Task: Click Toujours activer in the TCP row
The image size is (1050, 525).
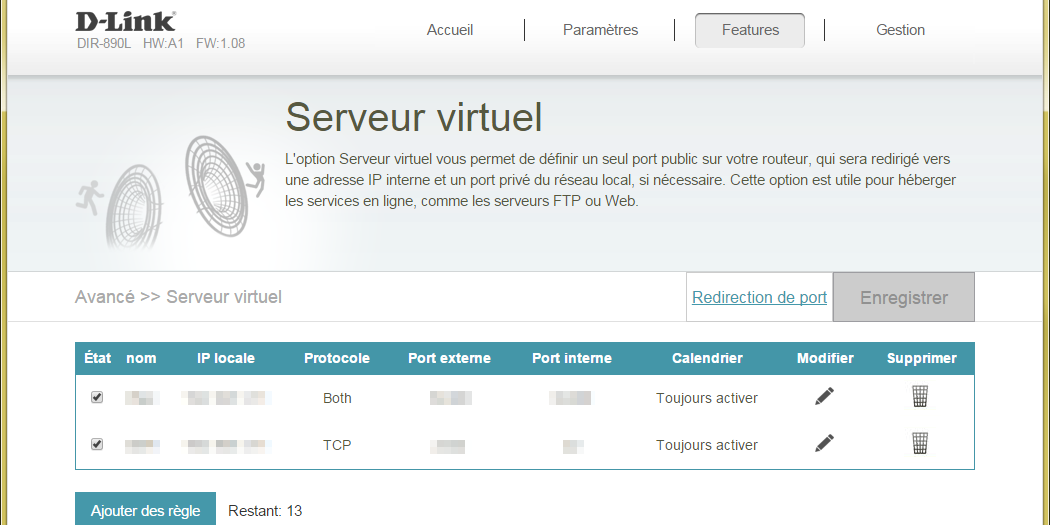Action: point(707,445)
